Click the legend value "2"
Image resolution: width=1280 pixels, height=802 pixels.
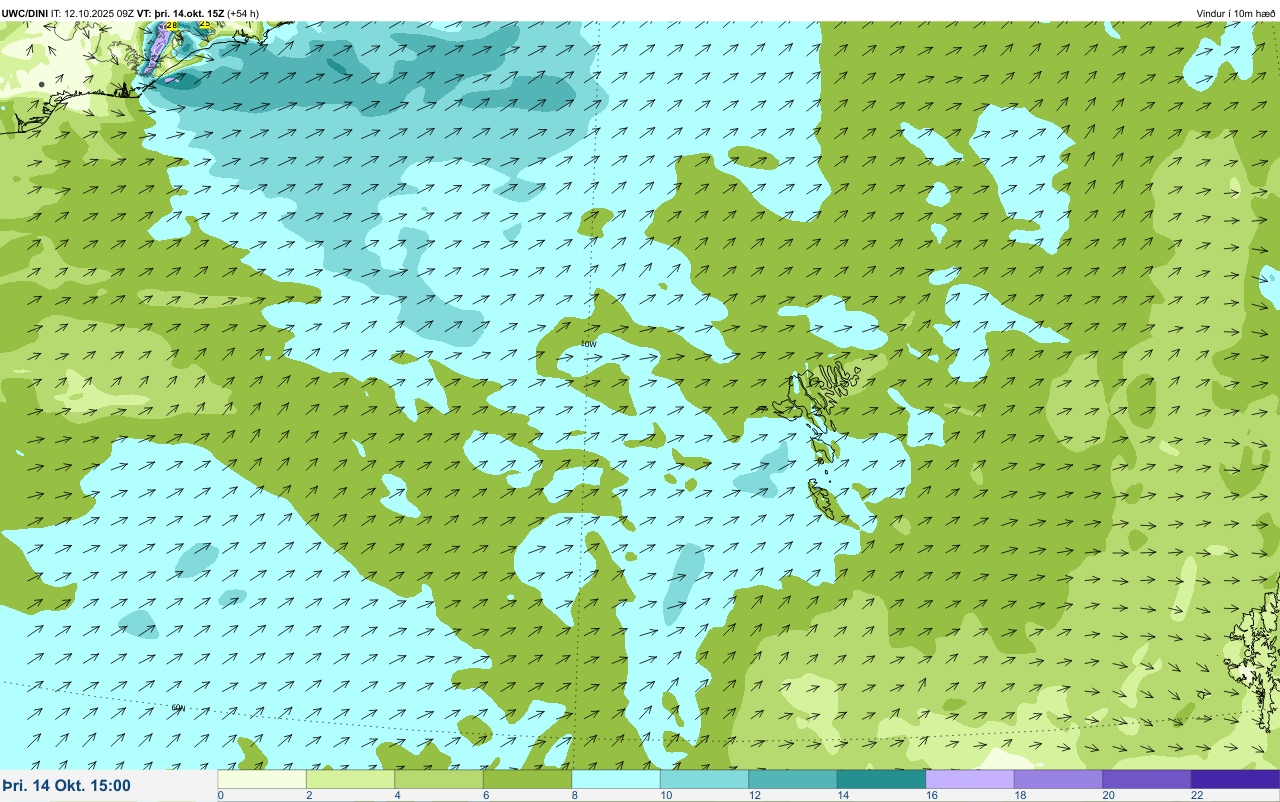click(x=309, y=795)
